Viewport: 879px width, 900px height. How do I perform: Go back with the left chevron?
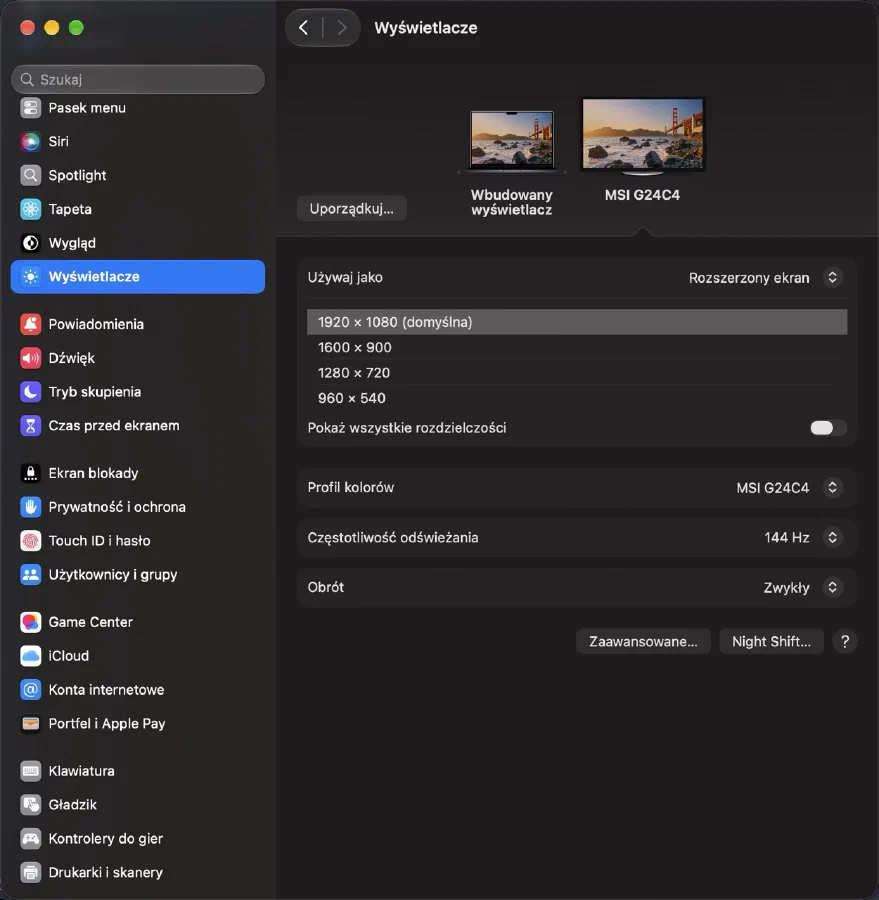pos(304,28)
